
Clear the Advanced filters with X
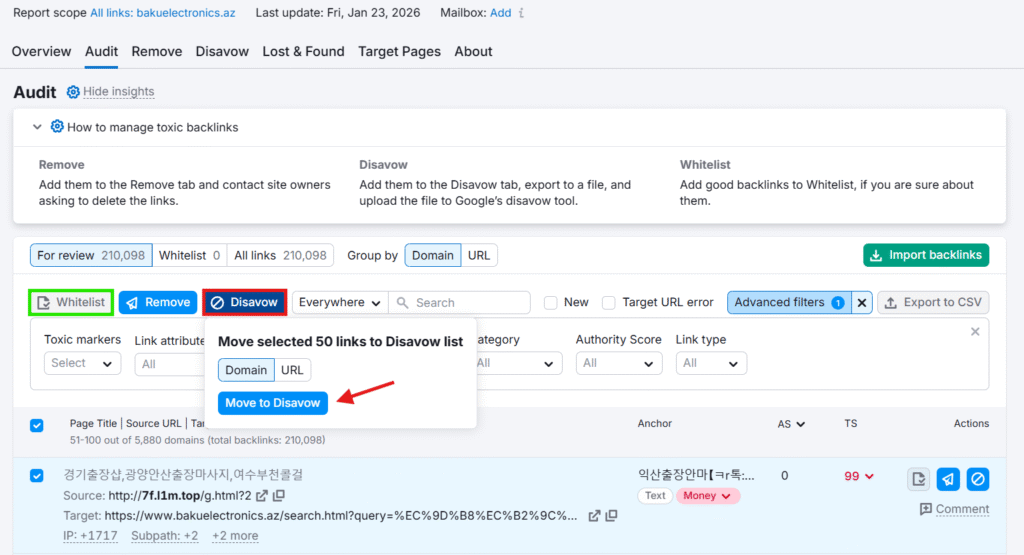(x=862, y=302)
